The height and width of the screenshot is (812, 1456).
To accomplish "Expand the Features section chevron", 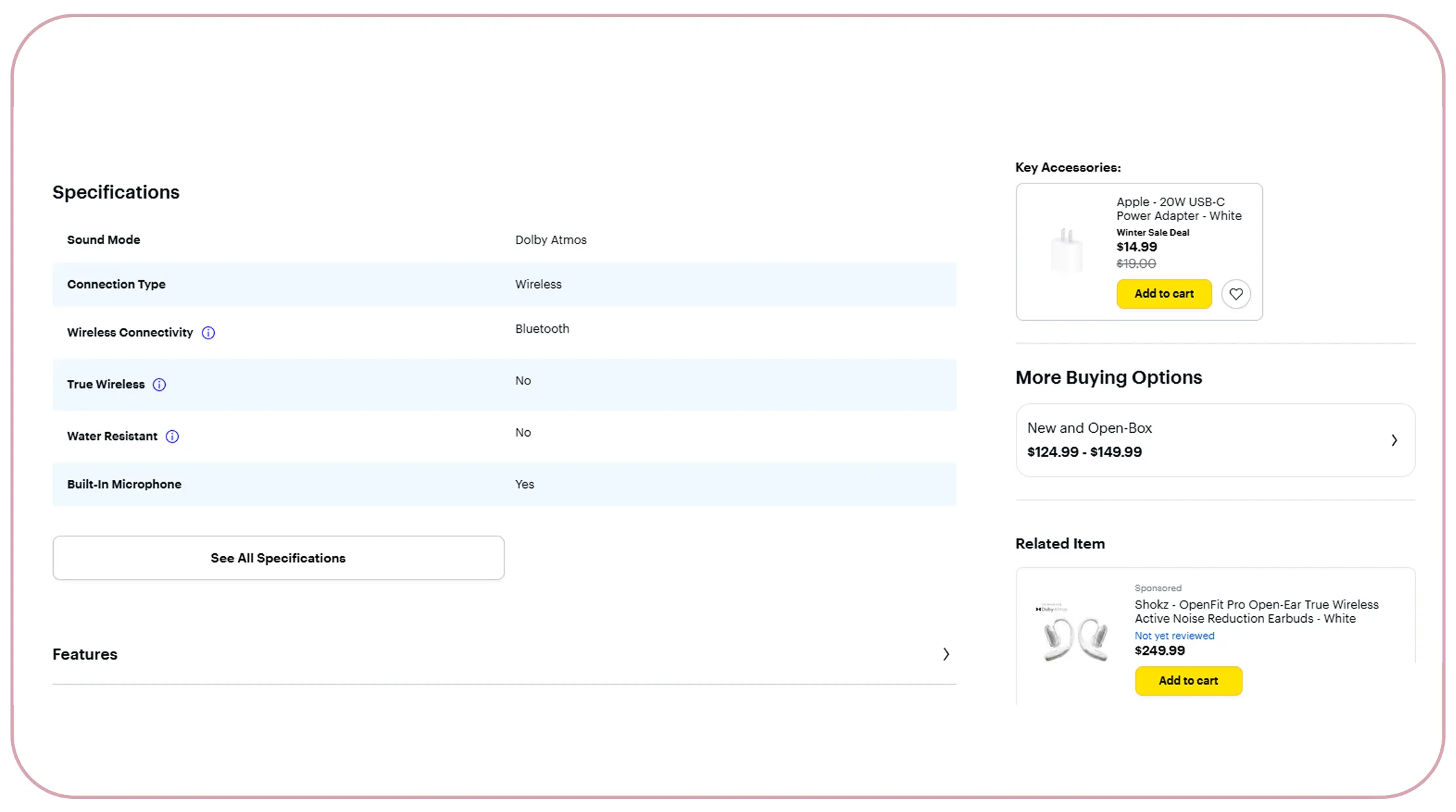I will (946, 654).
